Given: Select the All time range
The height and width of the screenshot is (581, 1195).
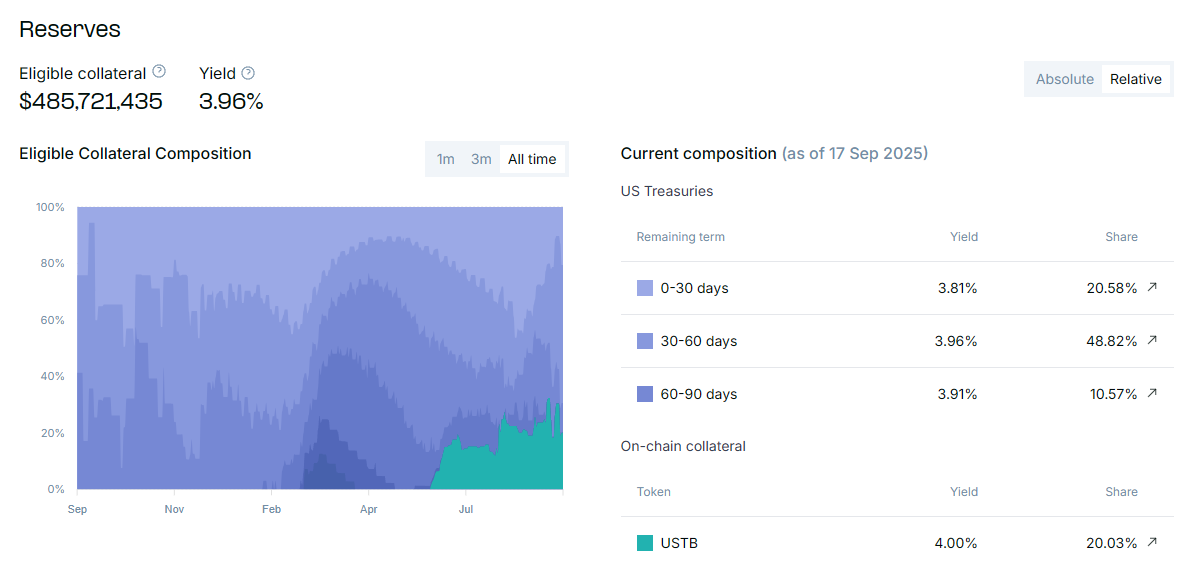Looking at the screenshot, I should (532, 159).
